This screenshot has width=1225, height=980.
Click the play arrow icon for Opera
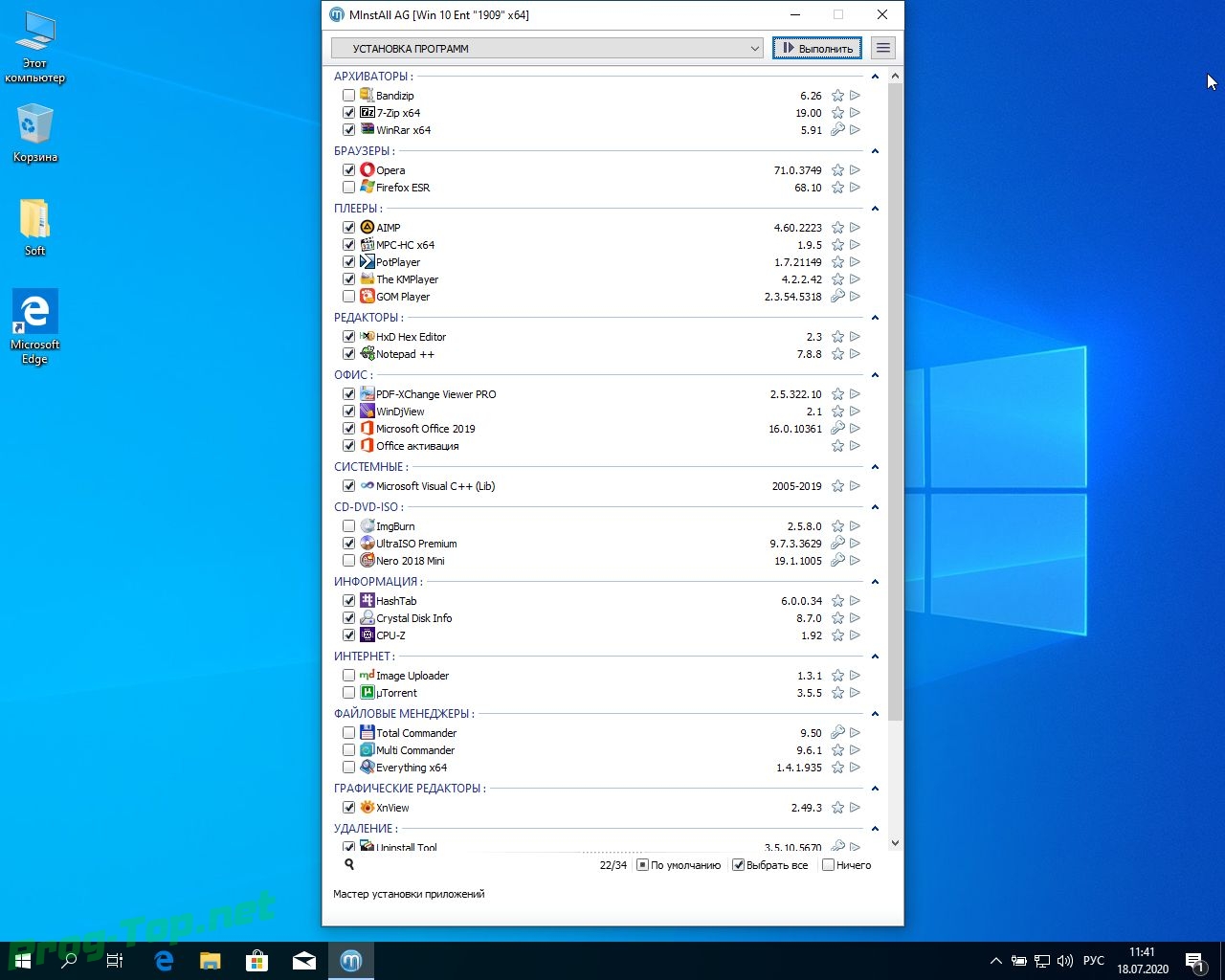(x=855, y=170)
